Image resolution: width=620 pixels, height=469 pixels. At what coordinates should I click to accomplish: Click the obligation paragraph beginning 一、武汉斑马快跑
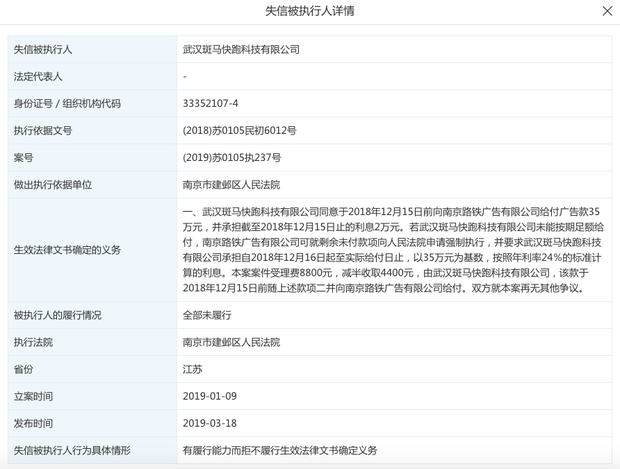pyautogui.click(x=393, y=250)
